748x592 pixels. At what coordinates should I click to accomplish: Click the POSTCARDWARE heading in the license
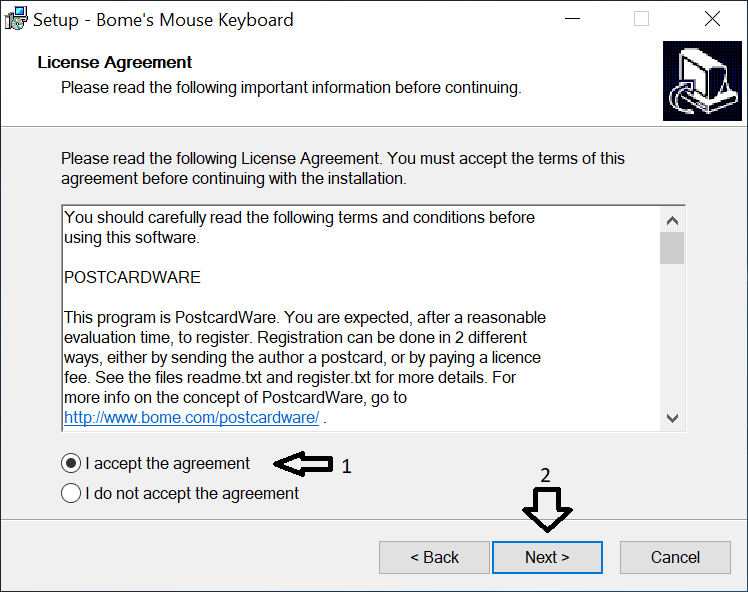pyautogui.click(x=132, y=277)
